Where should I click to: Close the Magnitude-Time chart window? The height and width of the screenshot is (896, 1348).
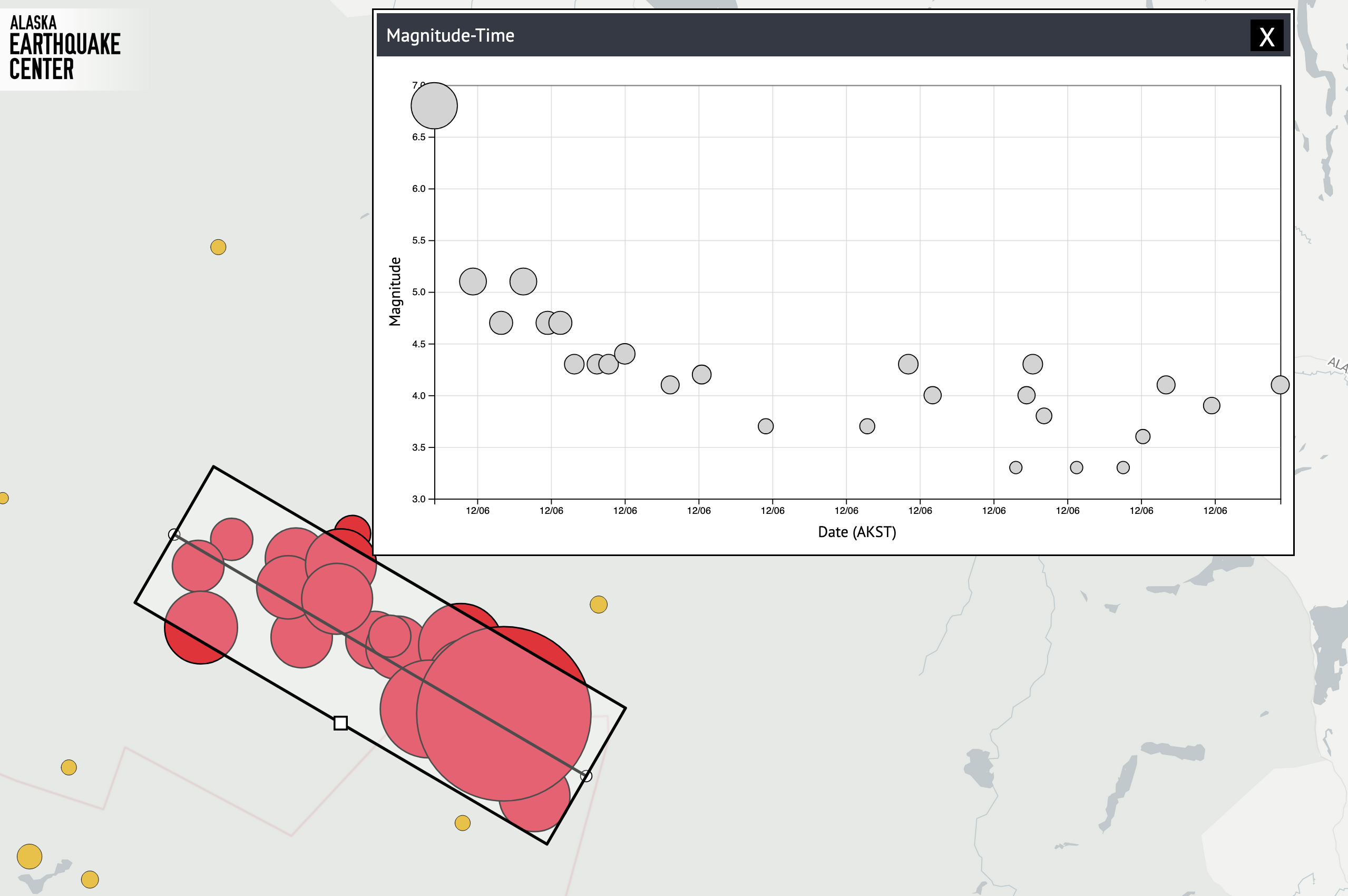[1267, 37]
